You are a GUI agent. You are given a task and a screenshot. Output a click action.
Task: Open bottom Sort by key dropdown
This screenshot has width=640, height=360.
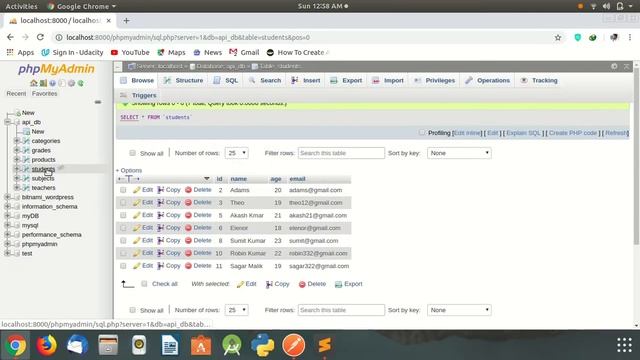[459, 310]
